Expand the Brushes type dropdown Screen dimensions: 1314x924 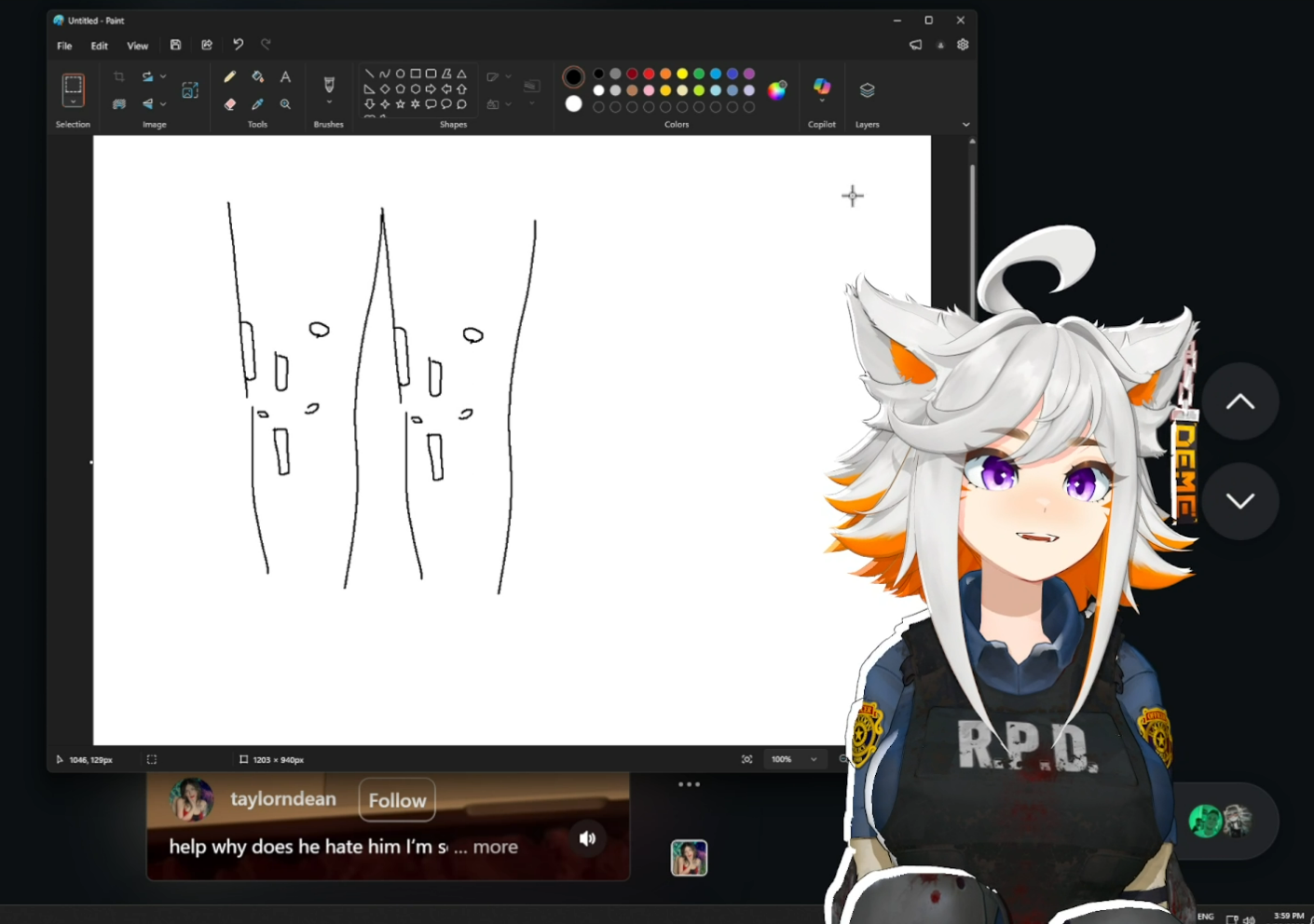click(329, 102)
